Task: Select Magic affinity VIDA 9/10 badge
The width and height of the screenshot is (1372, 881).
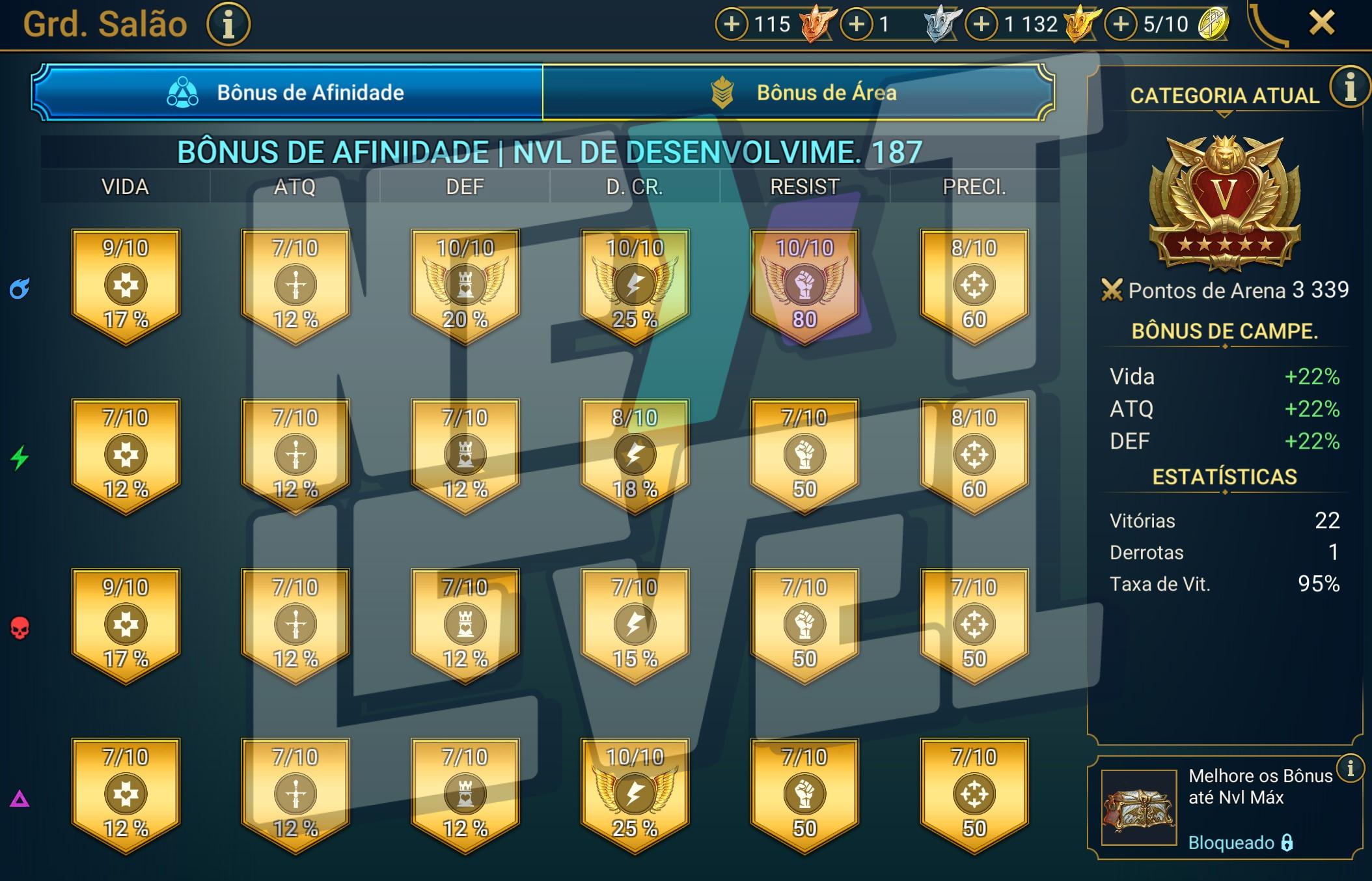Action: 126,286
